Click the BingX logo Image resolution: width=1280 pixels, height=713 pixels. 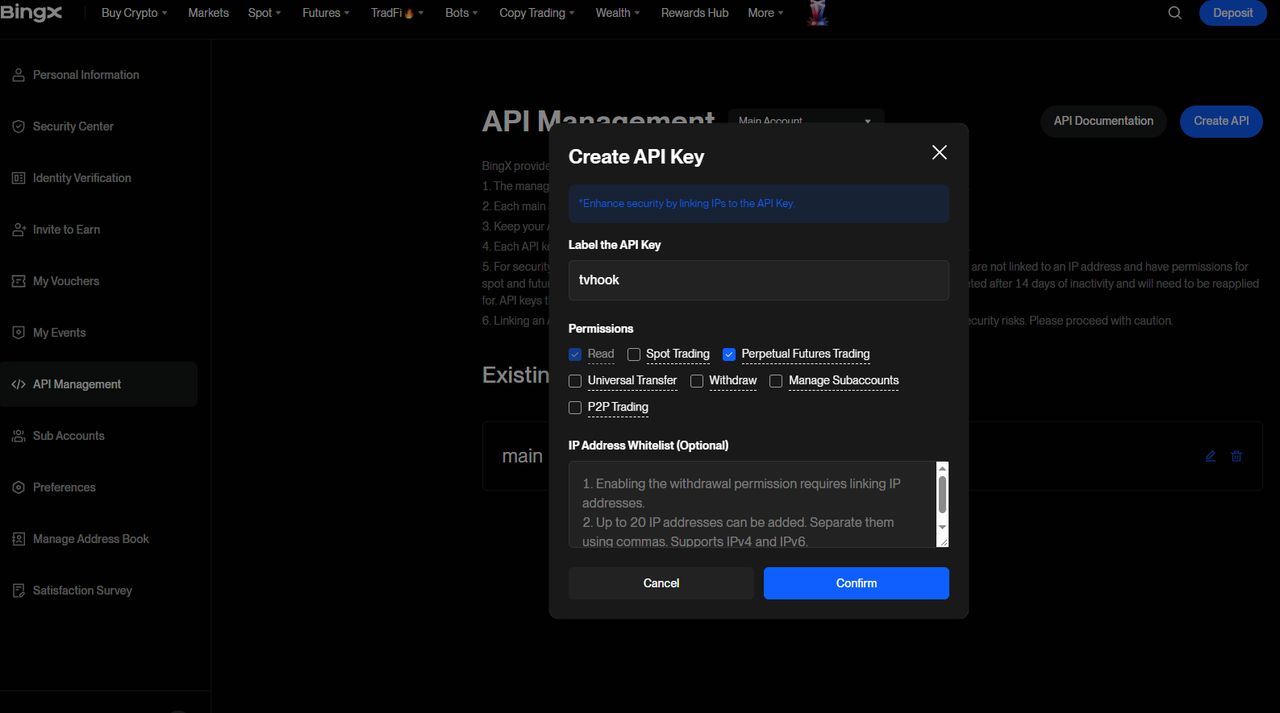[x=31, y=13]
